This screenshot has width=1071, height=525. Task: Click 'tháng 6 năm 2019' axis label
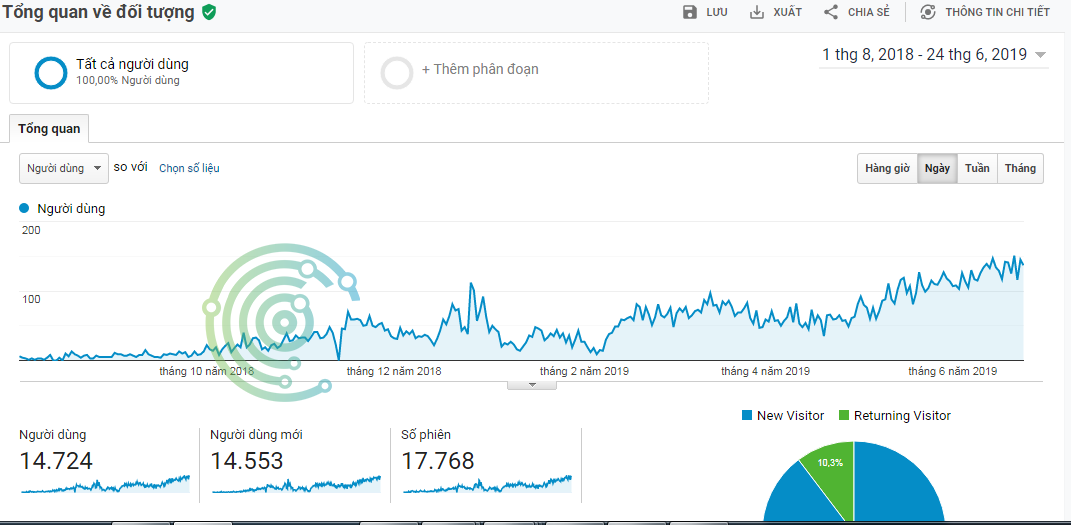pyautogui.click(x=953, y=371)
